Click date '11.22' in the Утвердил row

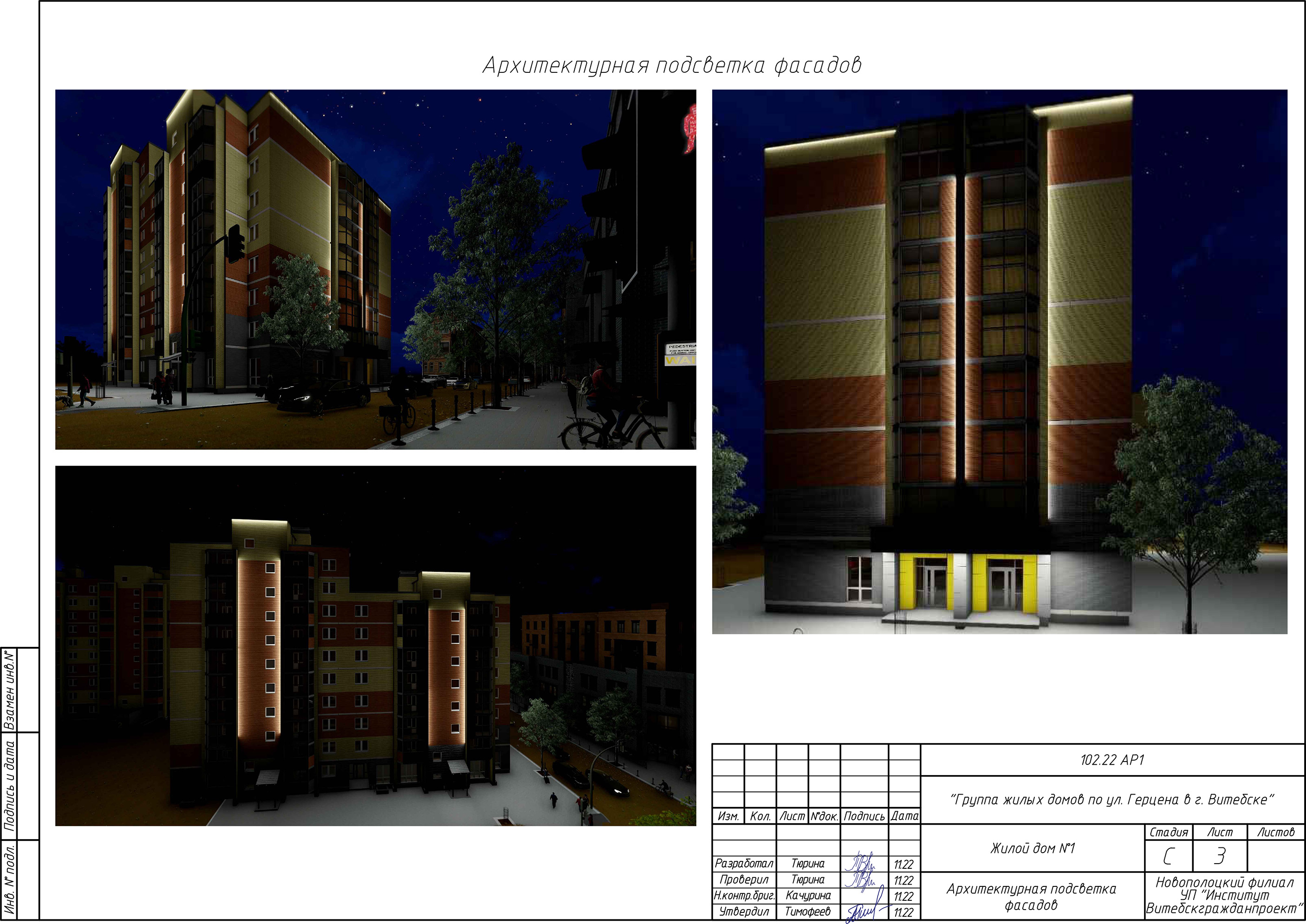tap(903, 912)
